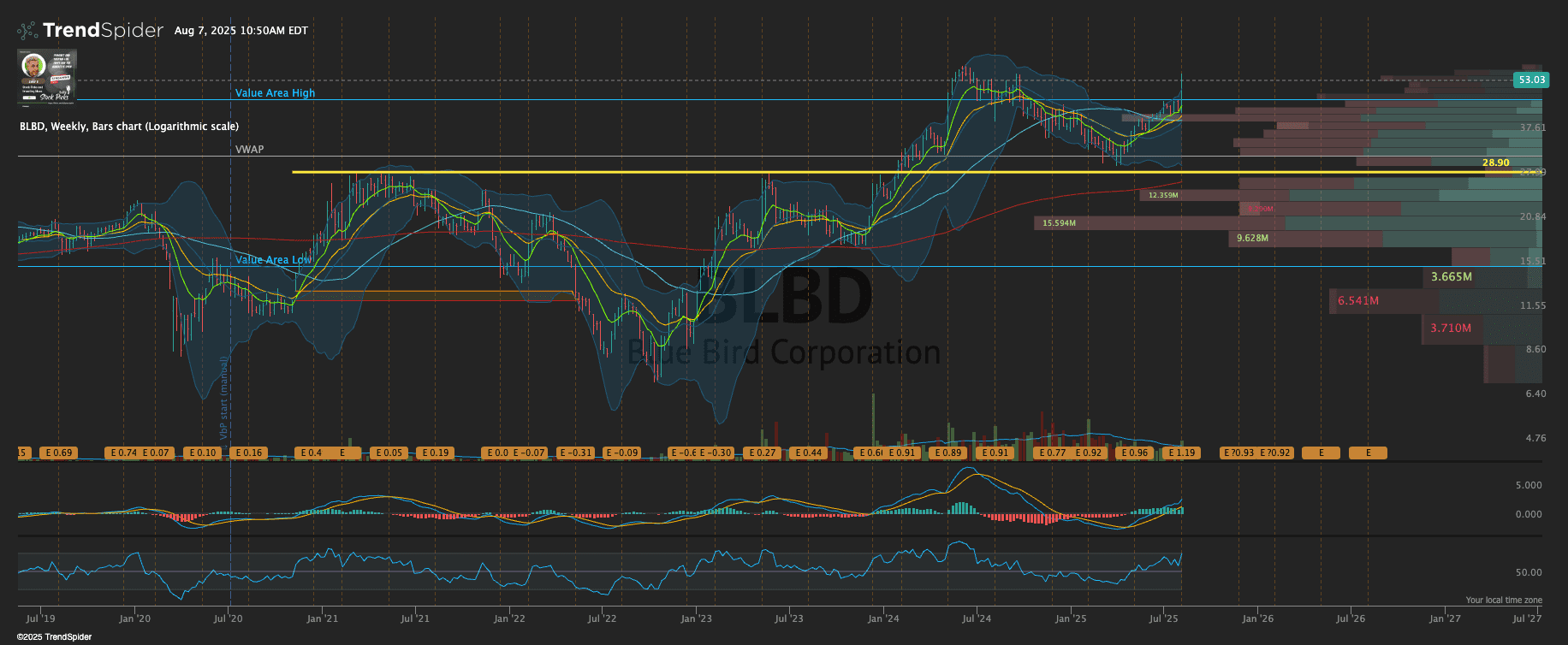Click the 8.60 price axis value

tap(1536, 350)
